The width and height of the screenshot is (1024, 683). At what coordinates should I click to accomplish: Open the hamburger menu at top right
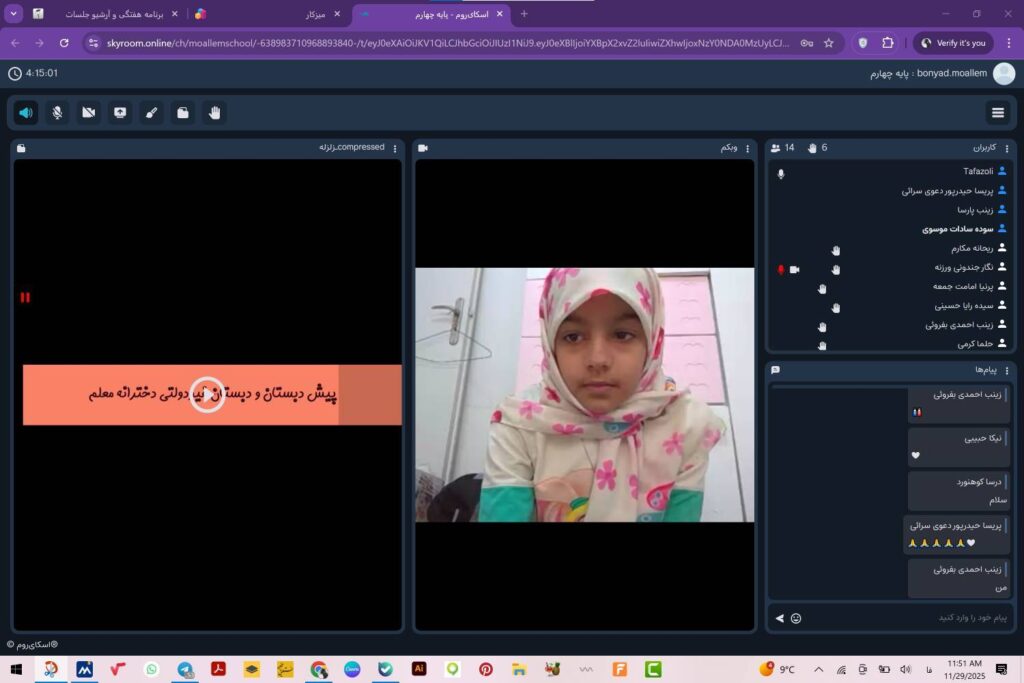997,112
